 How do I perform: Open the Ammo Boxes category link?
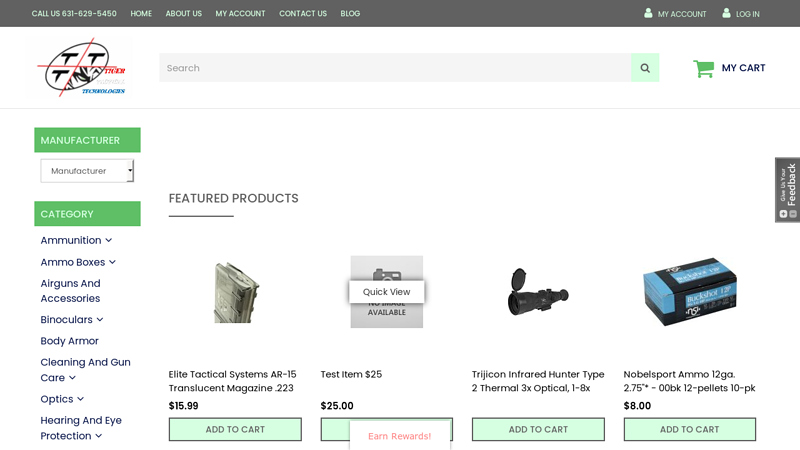73,262
